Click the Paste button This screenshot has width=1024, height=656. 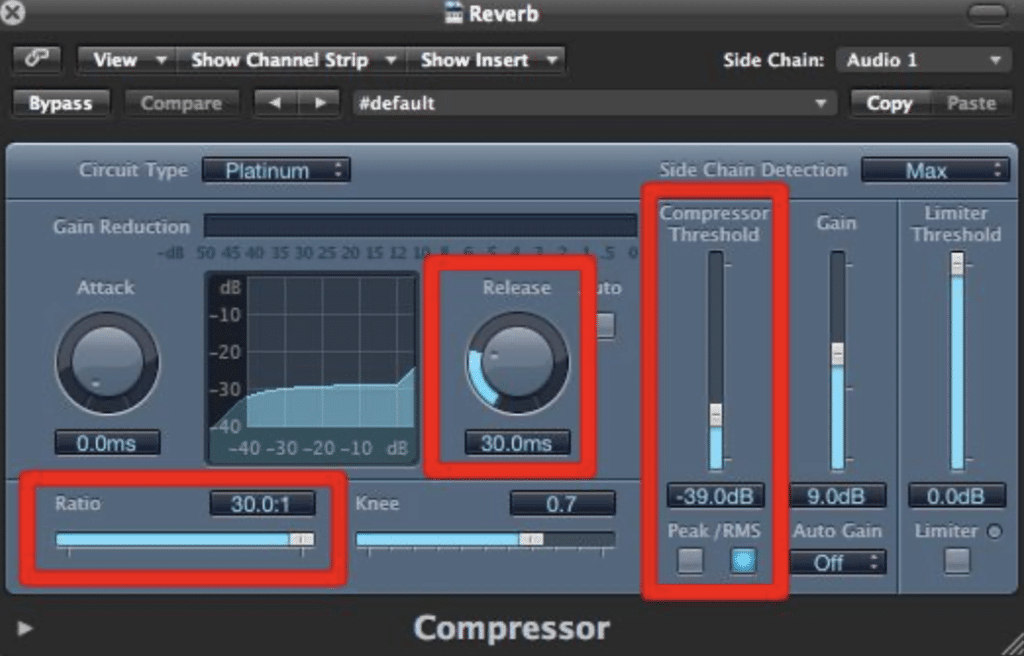[971, 103]
